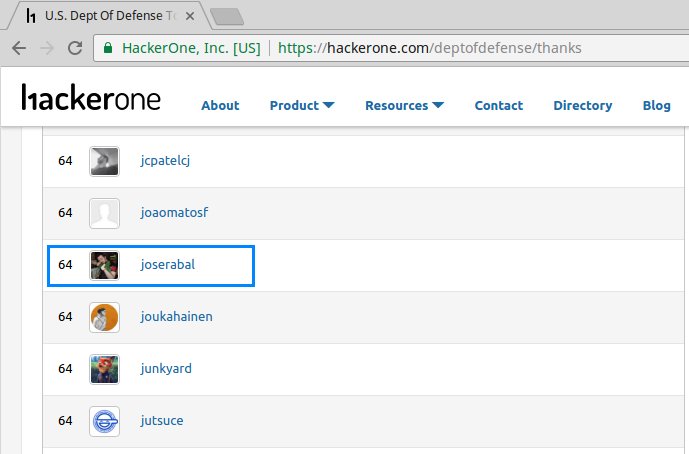689x454 pixels.
Task: Open jcpatelcj's profile link
Action: click(165, 161)
